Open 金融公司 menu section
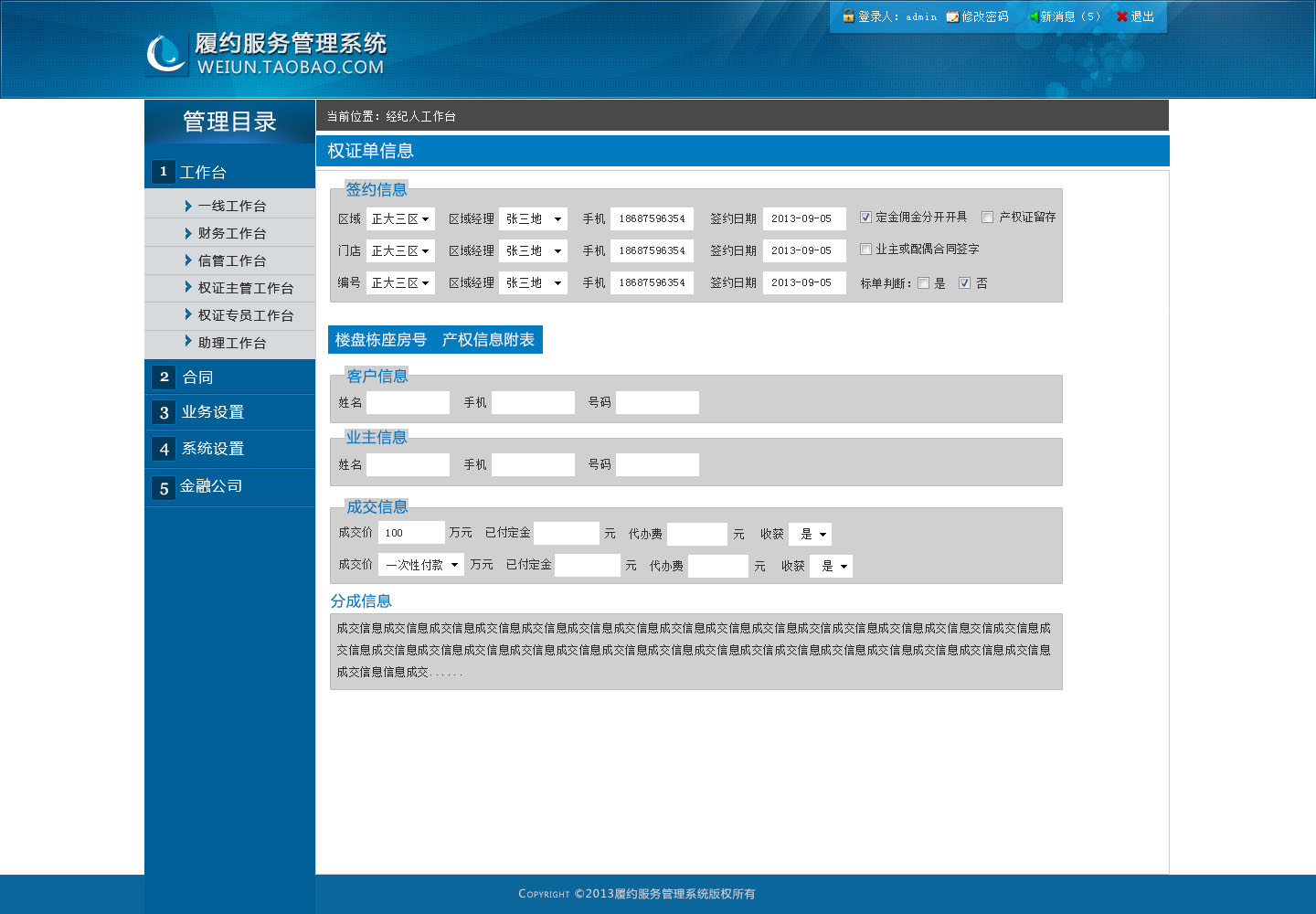 coord(229,486)
